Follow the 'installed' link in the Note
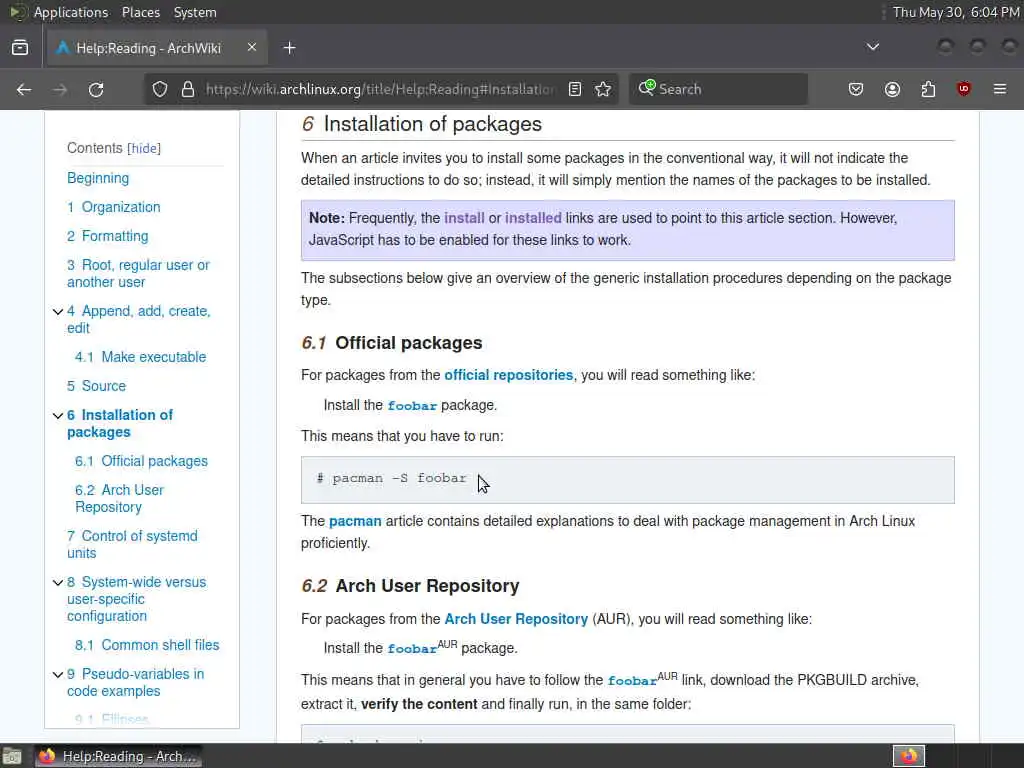Screen dimensions: 1024x768 point(533,218)
